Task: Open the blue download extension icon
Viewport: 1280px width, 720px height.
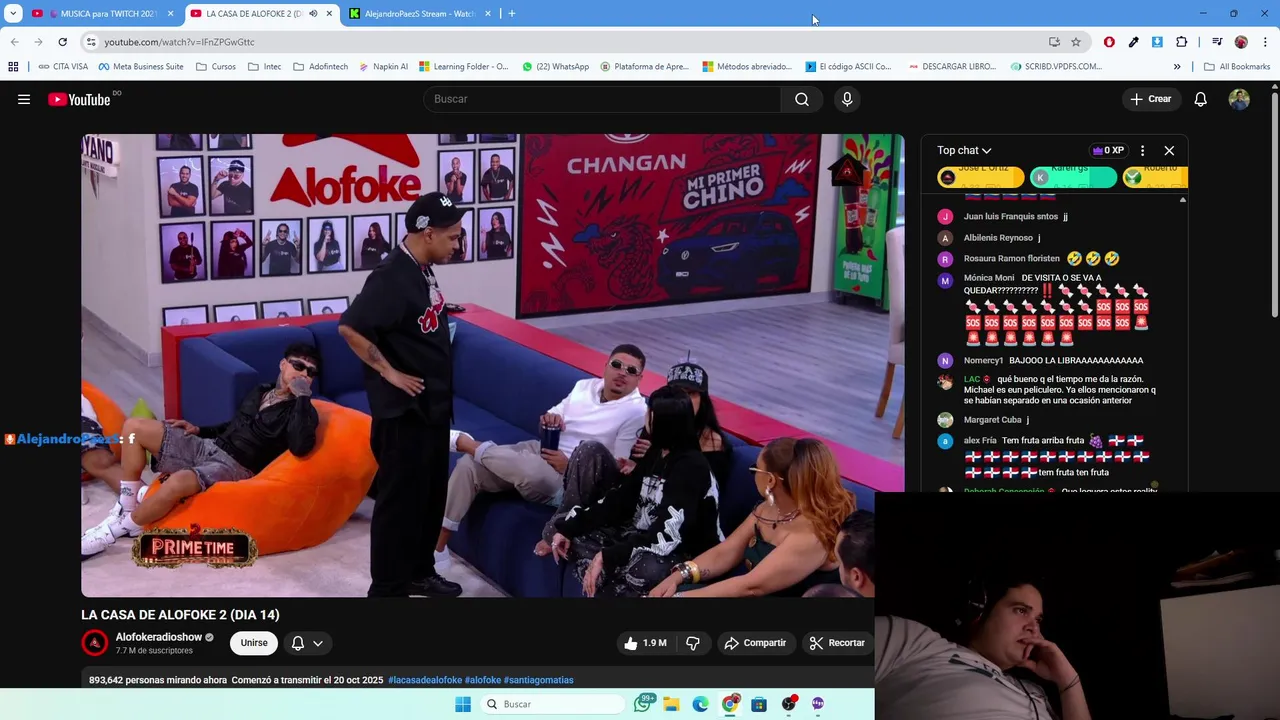Action: coord(1157,42)
